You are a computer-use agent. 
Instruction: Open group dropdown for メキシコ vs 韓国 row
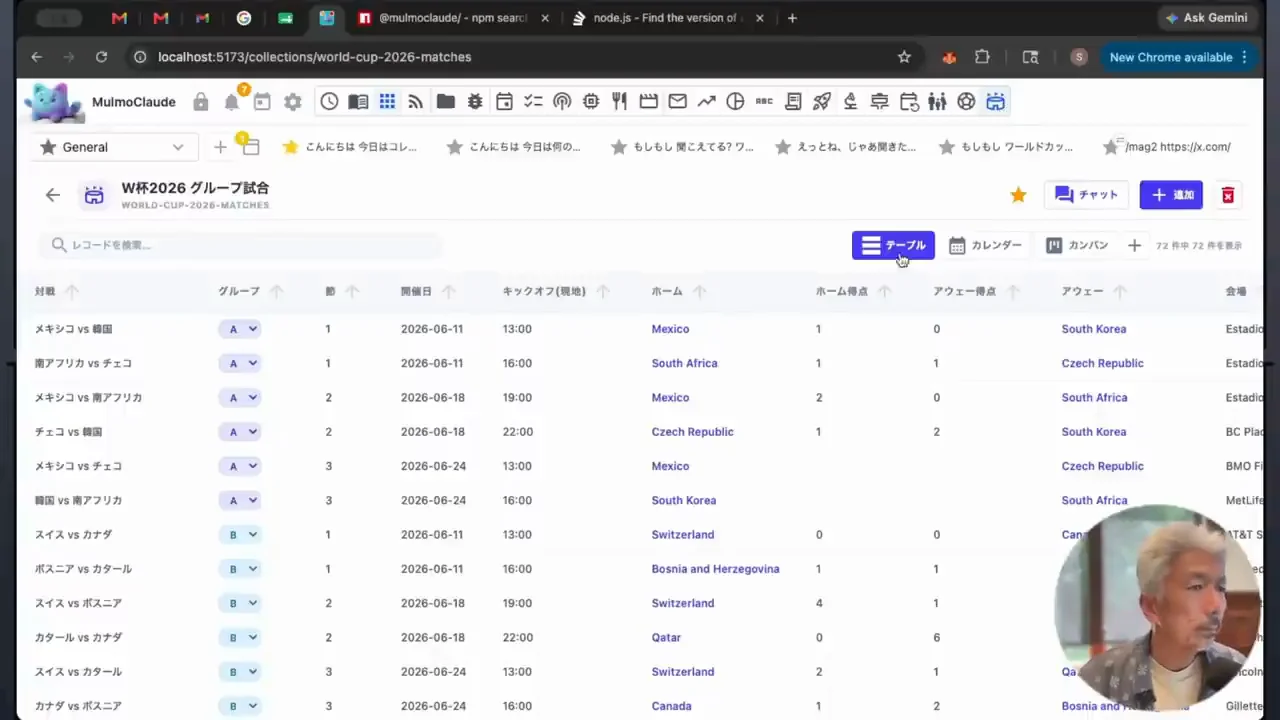(240, 329)
